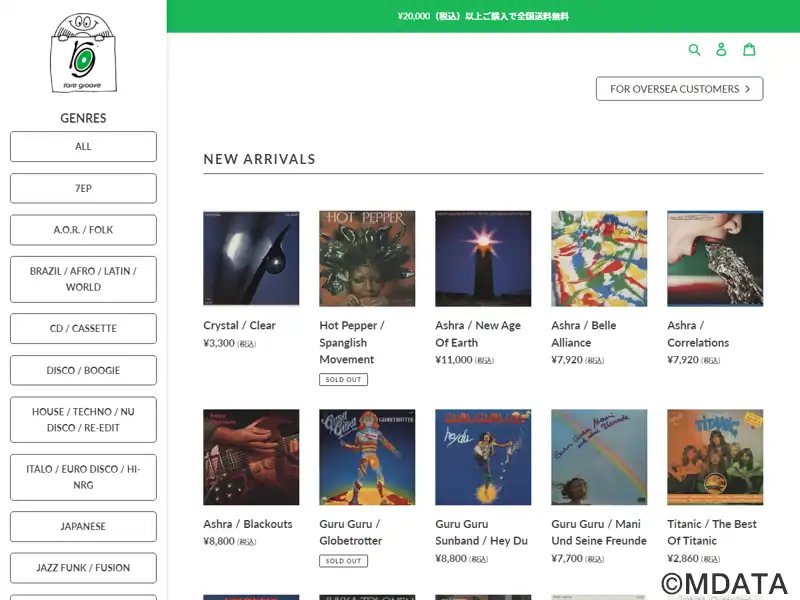Open the Hot Pepper album cover

(367, 259)
